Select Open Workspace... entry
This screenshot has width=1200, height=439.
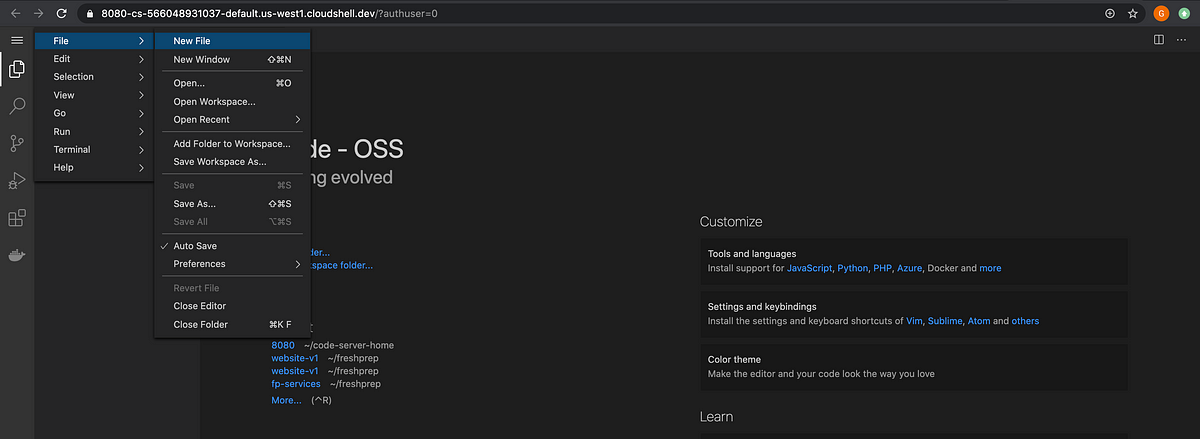[x=233, y=101]
